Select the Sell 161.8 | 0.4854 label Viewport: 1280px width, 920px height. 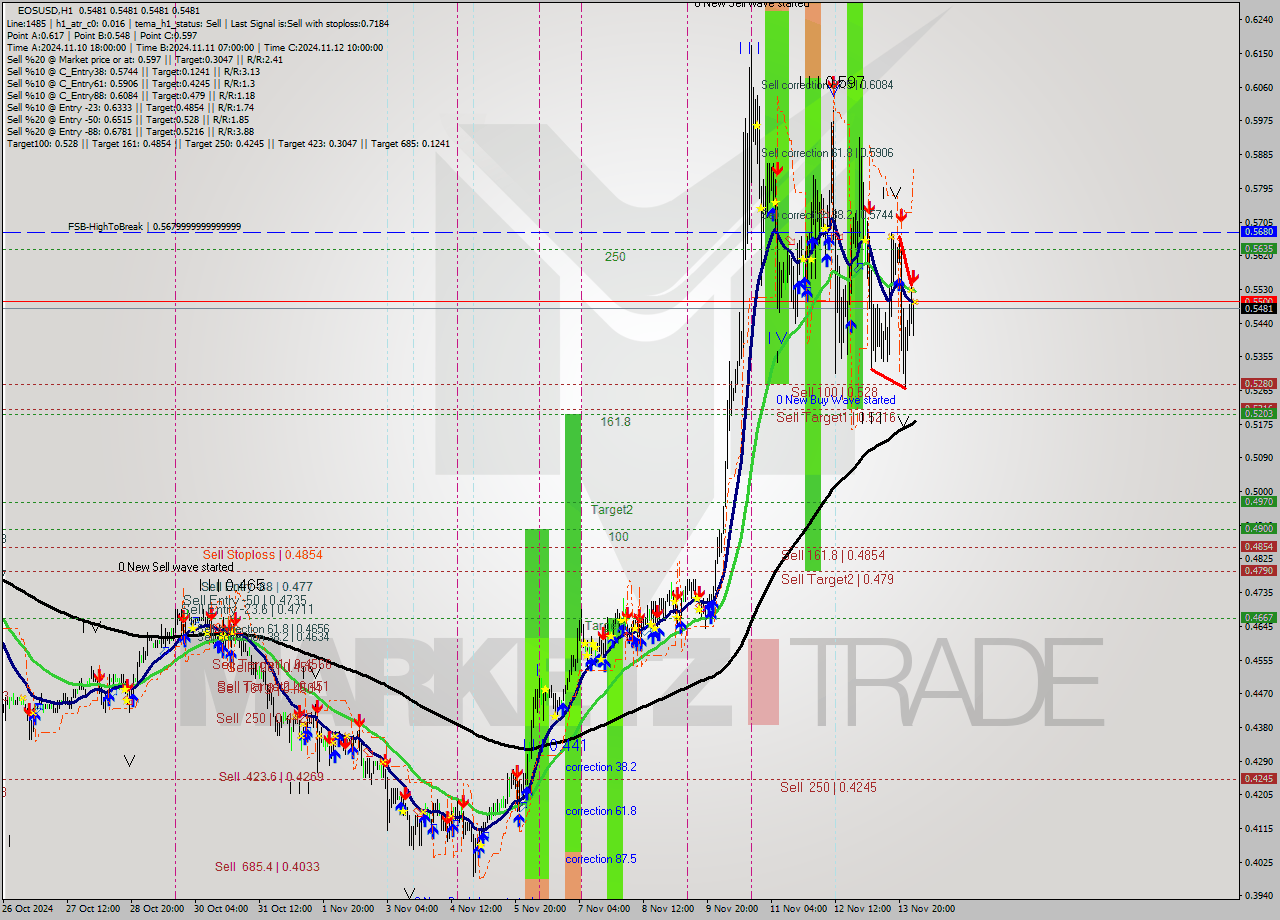click(833, 555)
